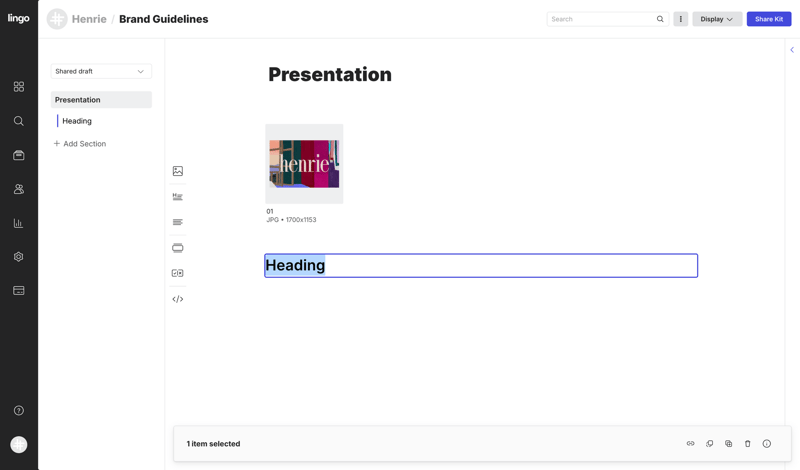Select the Presentation section in the sidebar
The image size is (800, 470).
pyautogui.click(x=101, y=100)
